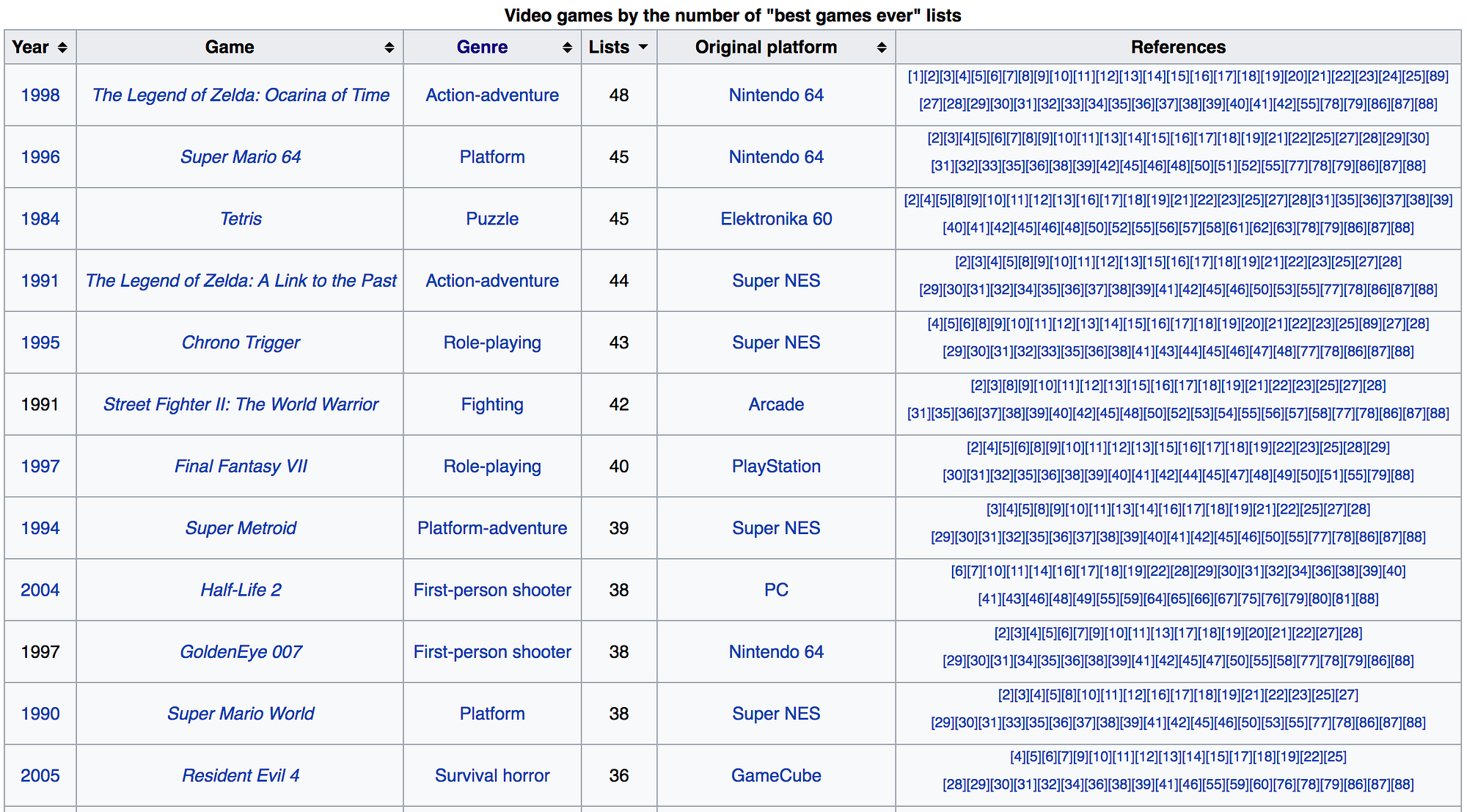The width and height of the screenshot is (1467, 812).
Task: Click the PlayStation platform link
Action: [776, 467]
